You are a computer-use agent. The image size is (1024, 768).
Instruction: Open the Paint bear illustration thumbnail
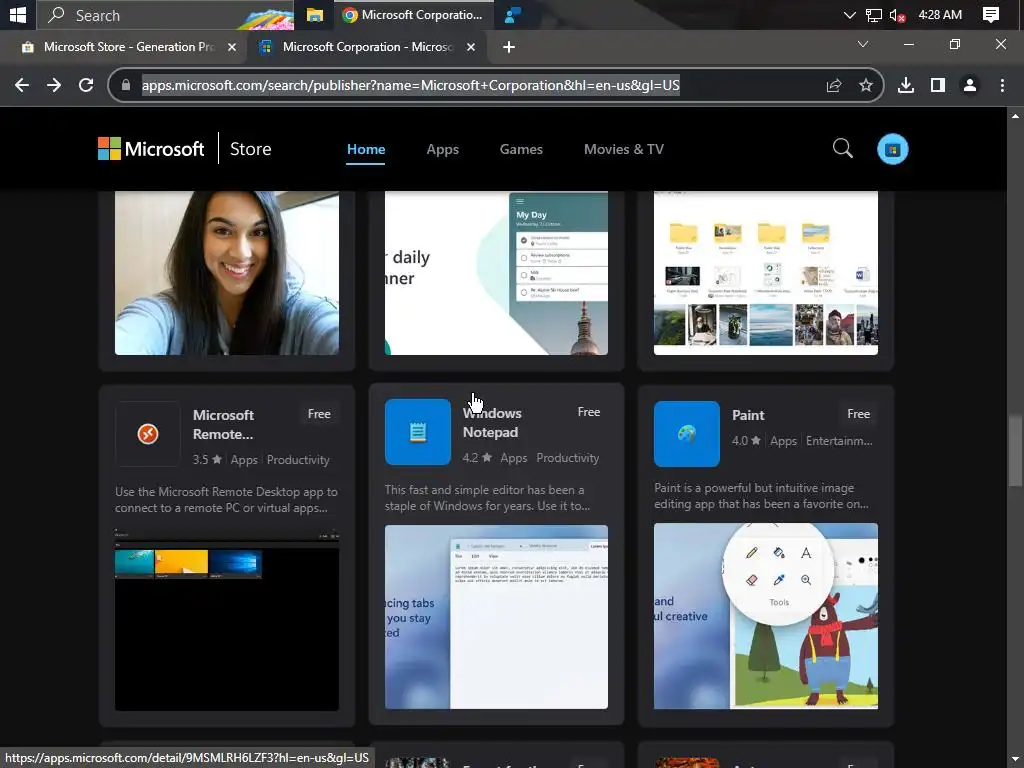click(766, 616)
